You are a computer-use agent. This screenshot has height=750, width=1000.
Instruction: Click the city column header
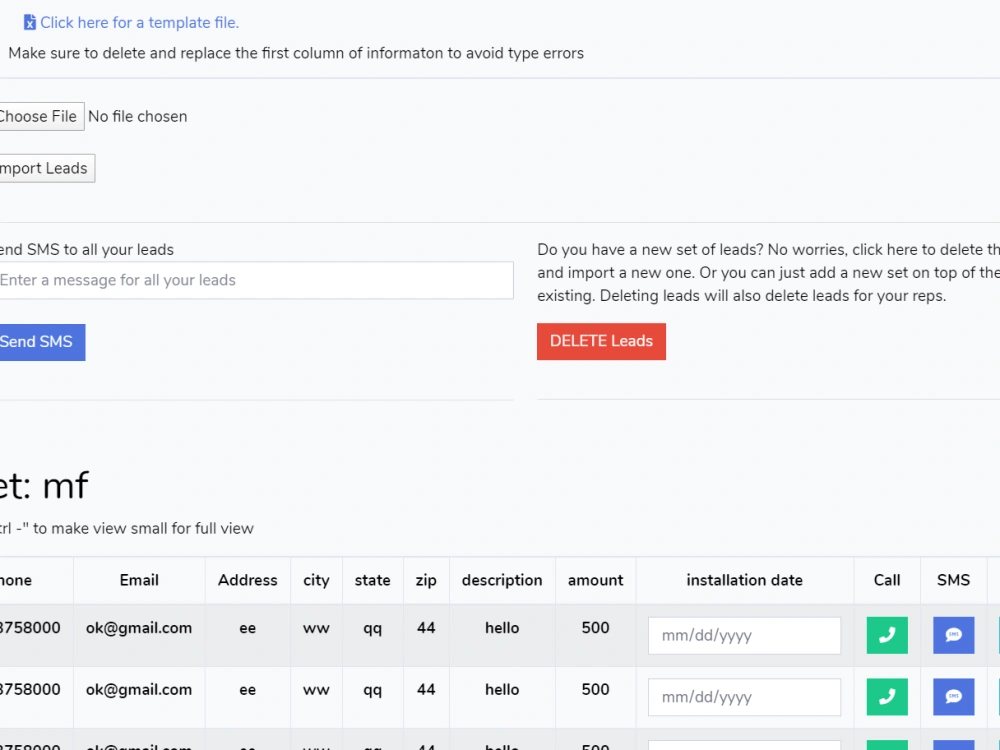[316, 580]
